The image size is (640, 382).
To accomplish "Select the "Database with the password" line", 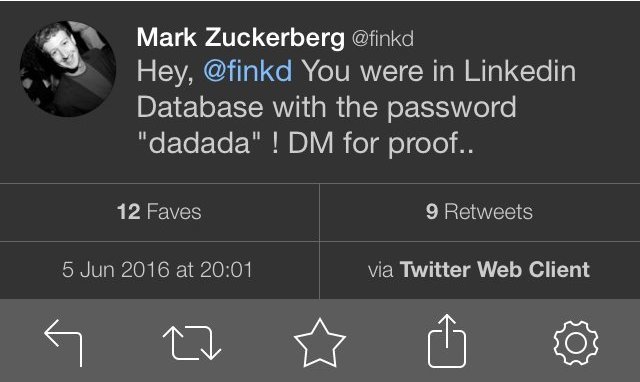I will [327, 108].
